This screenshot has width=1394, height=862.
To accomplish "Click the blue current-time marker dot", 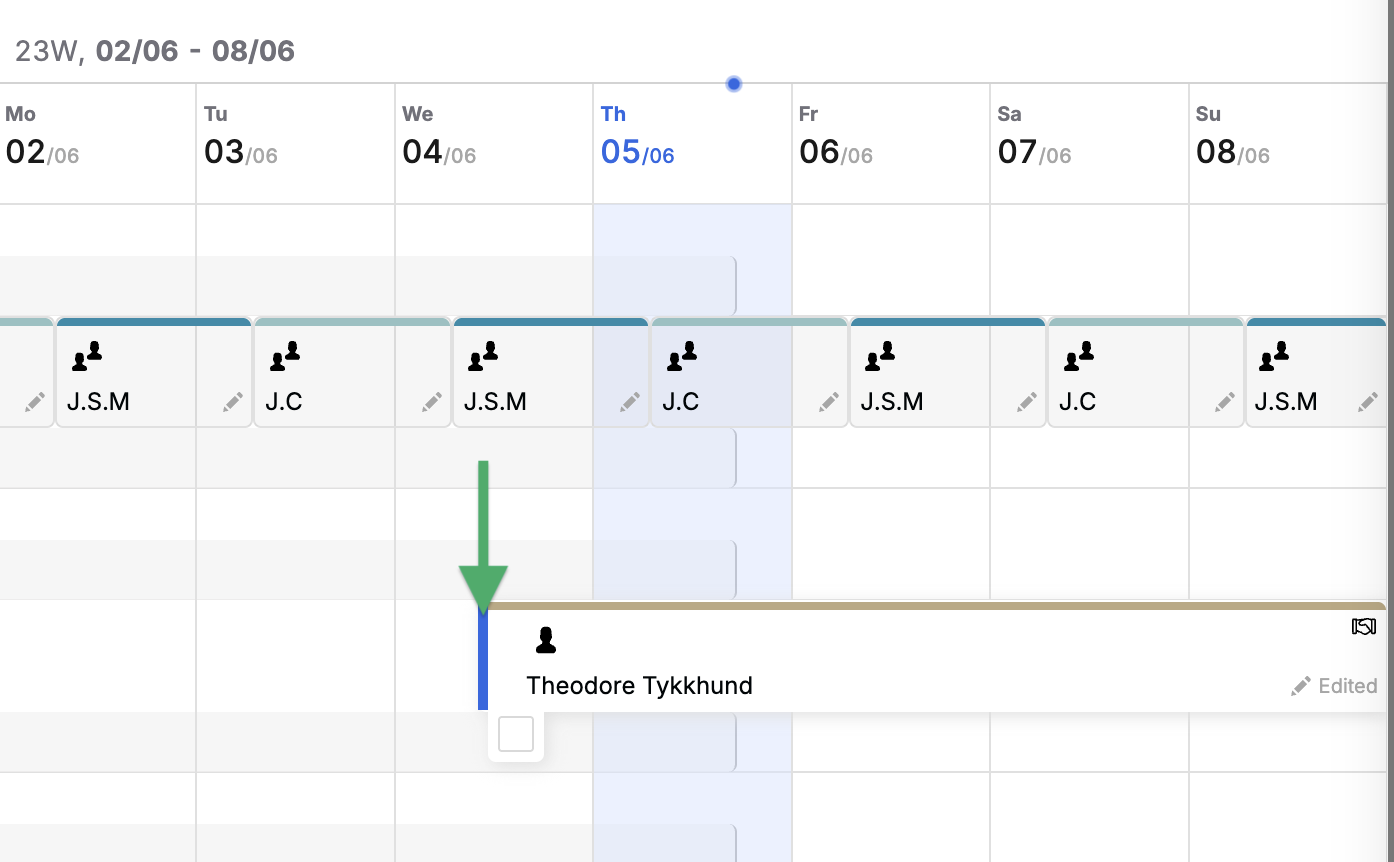I will tap(734, 84).
